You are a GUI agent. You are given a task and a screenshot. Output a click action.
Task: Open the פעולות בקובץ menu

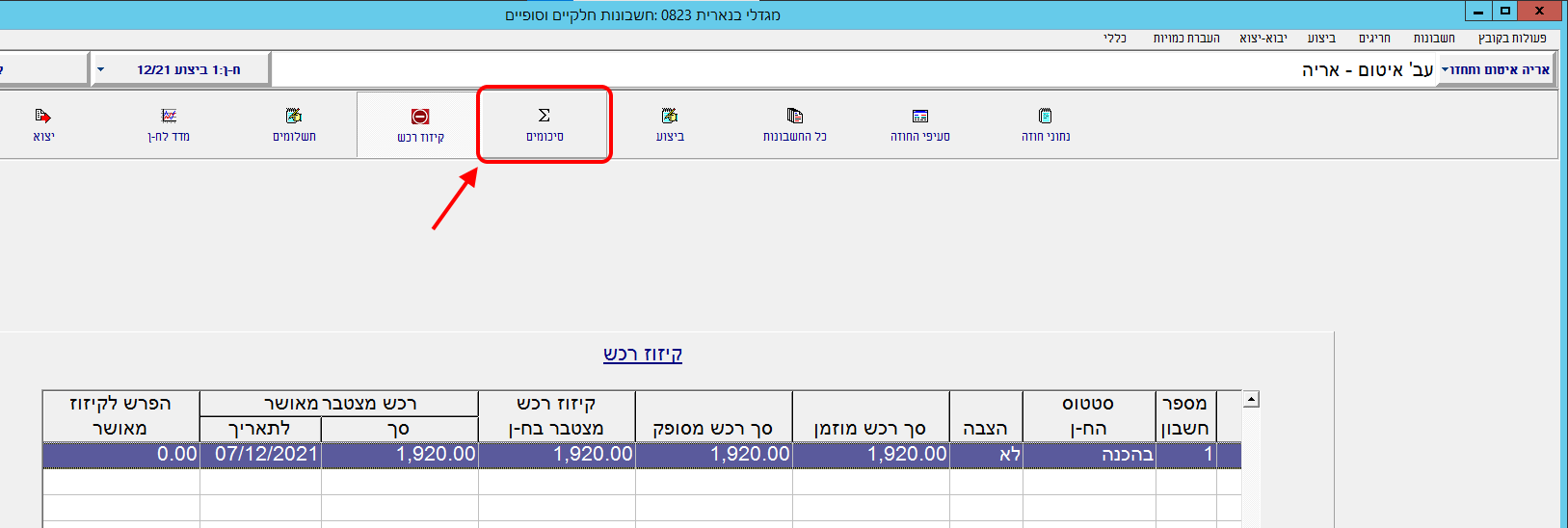[x=1511, y=39]
